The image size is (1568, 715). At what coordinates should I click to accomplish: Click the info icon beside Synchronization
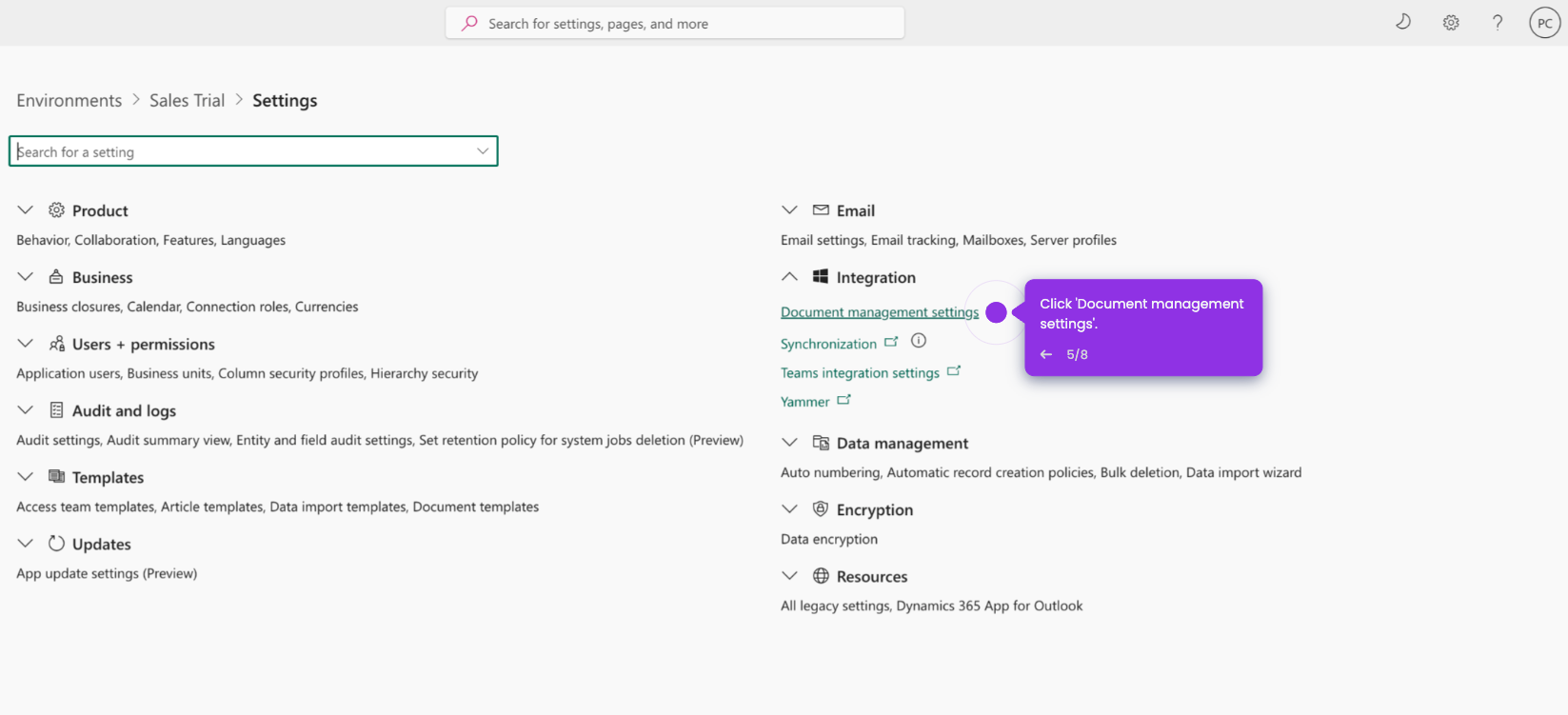pyautogui.click(x=919, y=341)
